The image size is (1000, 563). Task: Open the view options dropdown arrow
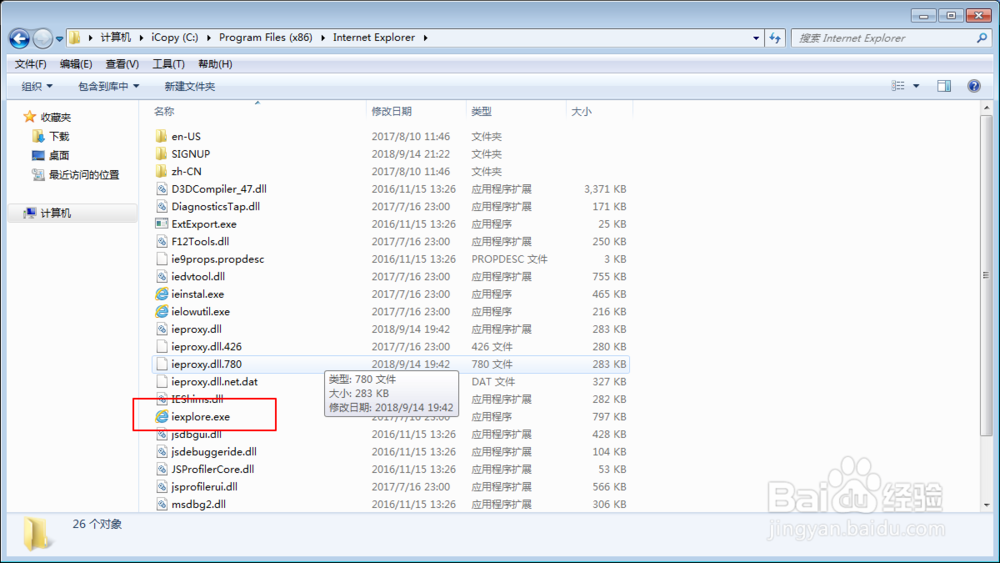pos(916,86)
